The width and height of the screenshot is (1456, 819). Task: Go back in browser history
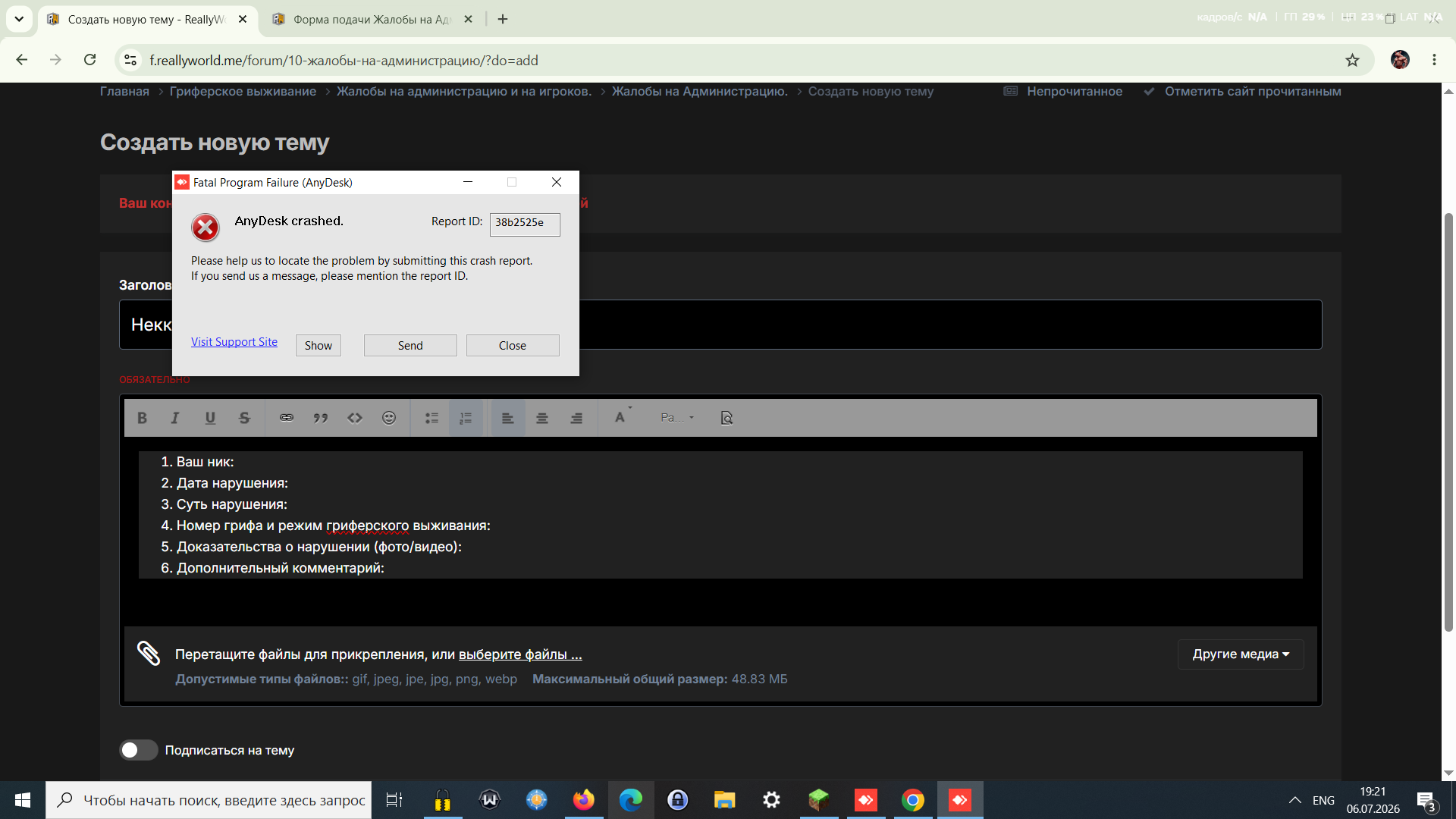coord(22,60)
